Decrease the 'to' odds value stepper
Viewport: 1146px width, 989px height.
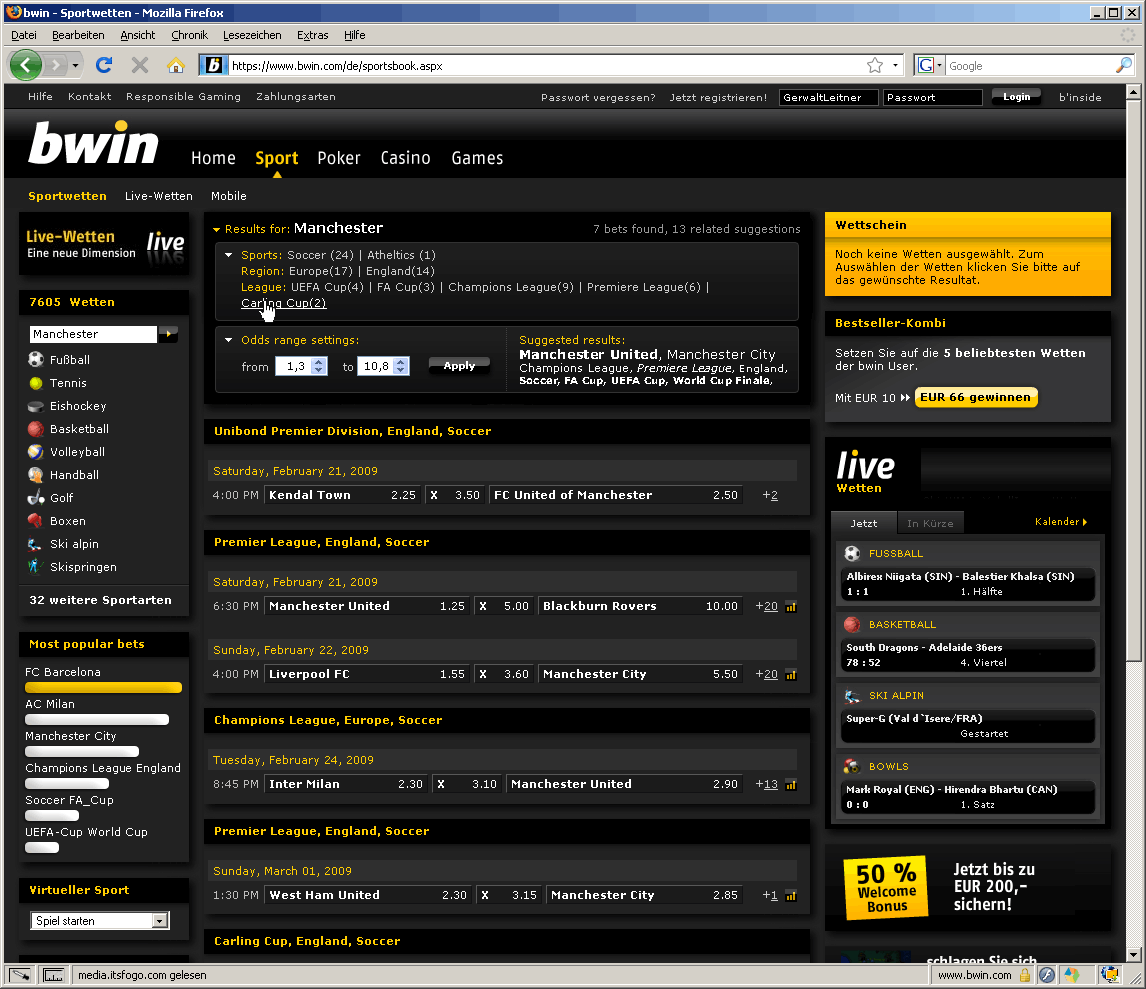point(400,371)
